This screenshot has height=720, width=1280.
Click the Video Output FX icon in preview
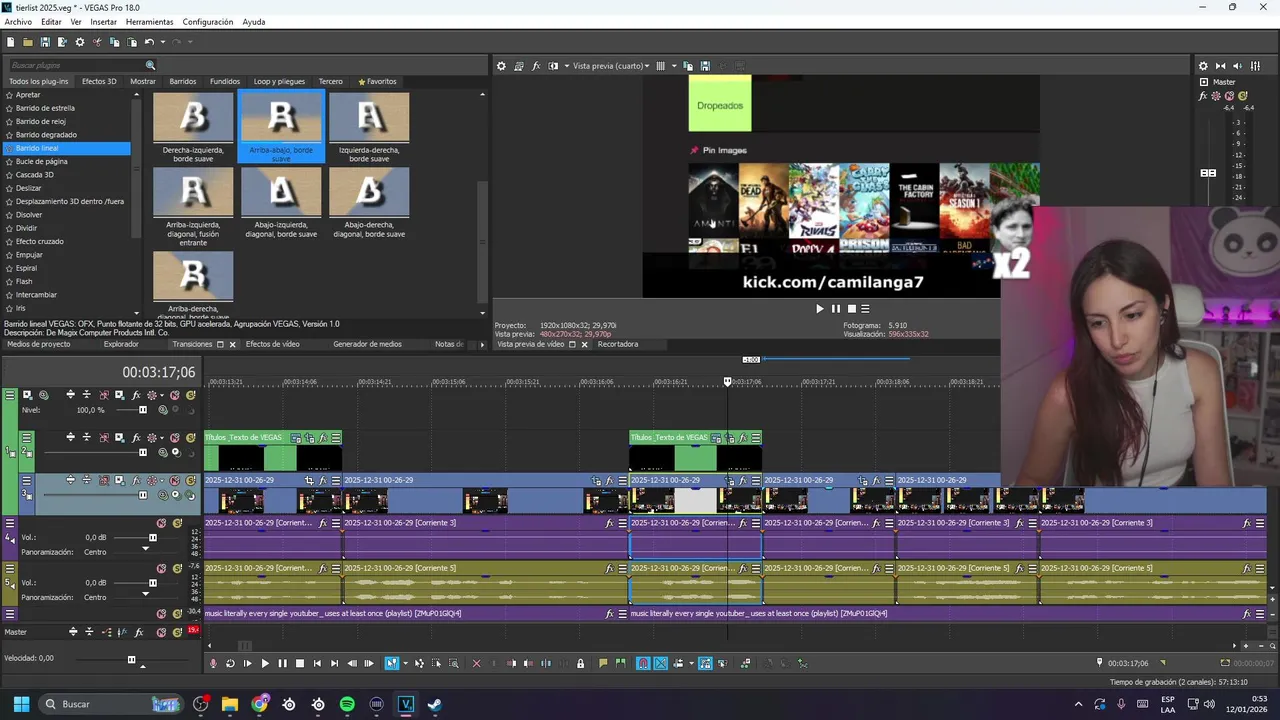coord(536,66)
